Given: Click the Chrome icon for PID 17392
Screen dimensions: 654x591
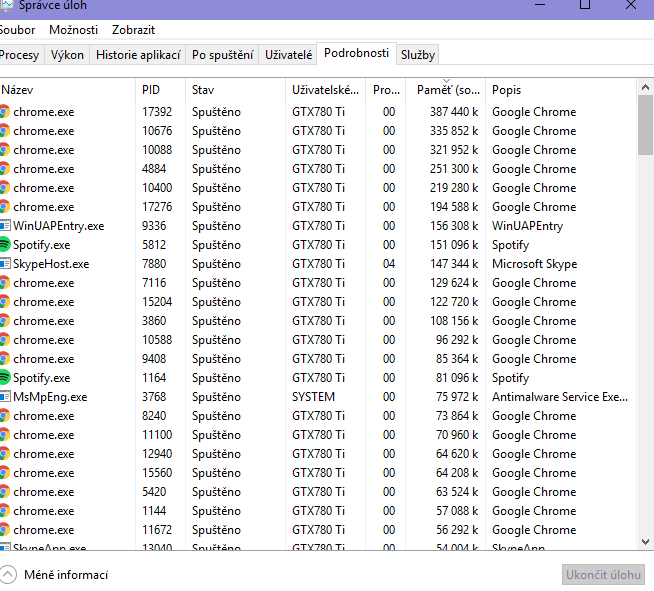Looking at the screenshot, I should tap(5, 112).
